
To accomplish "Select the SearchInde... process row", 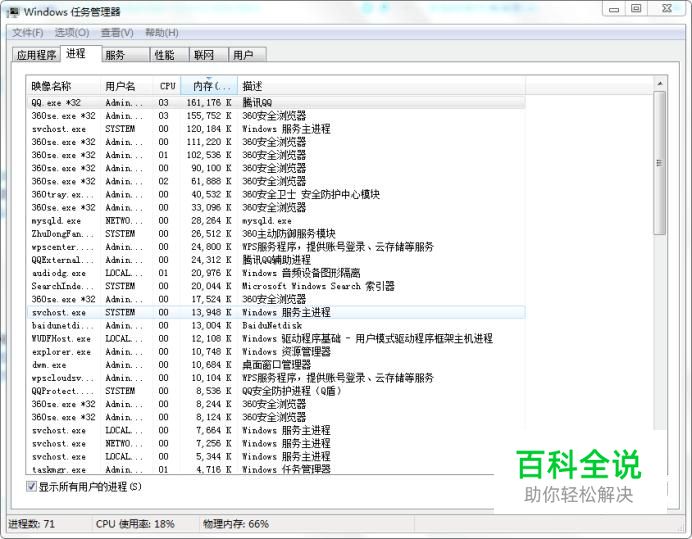I will tap(276, 286).
